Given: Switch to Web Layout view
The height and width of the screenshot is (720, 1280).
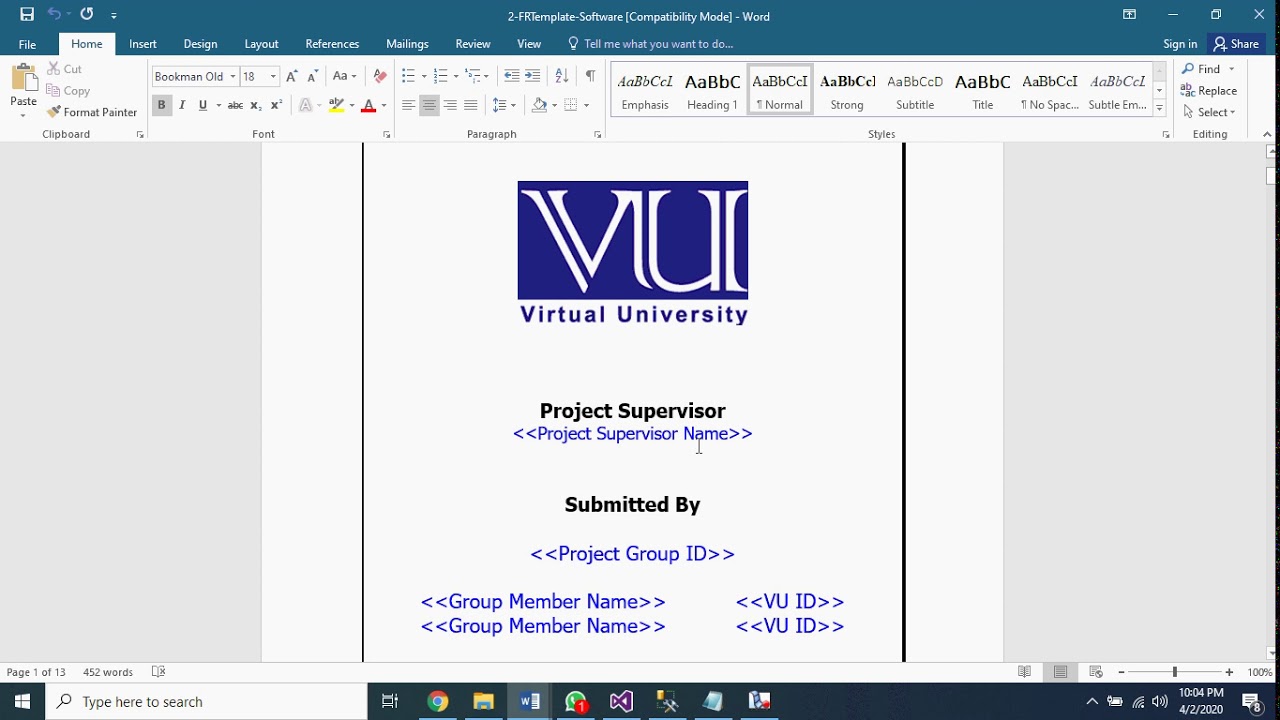Looking at the screenshot, I should tap(1096, 672).
